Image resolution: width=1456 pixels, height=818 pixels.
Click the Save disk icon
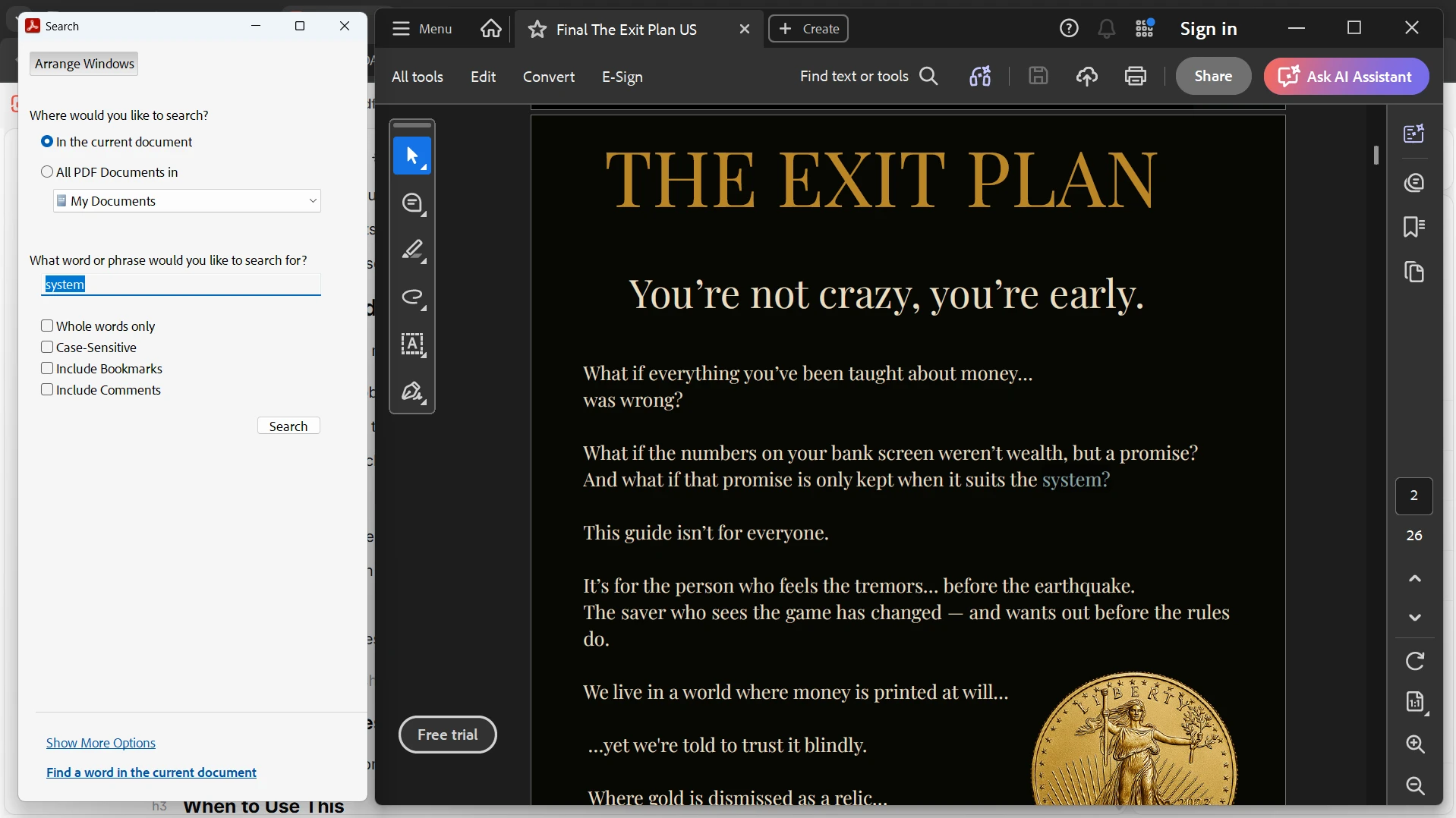[x=1038, y=77]
